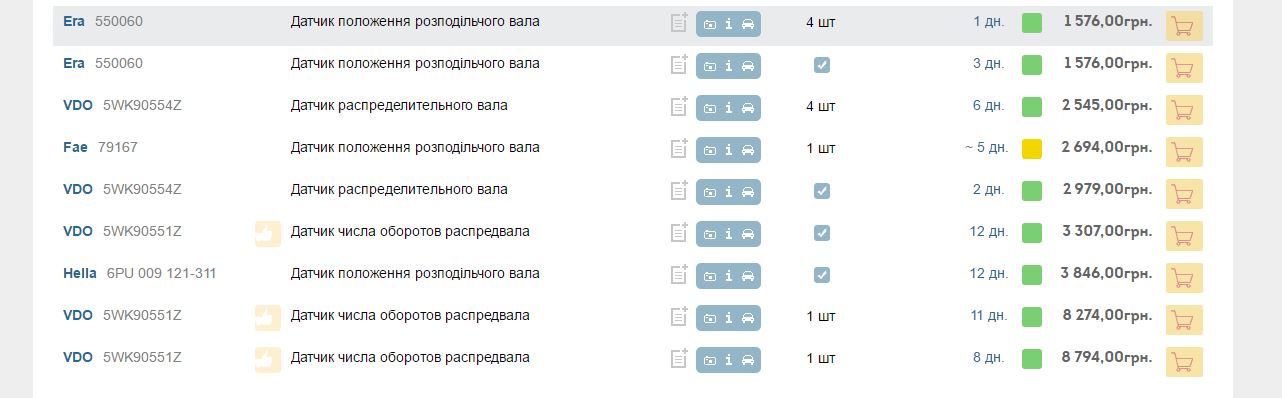Click the yellow availability indicator for Fae 79167

pos(1032,149)
